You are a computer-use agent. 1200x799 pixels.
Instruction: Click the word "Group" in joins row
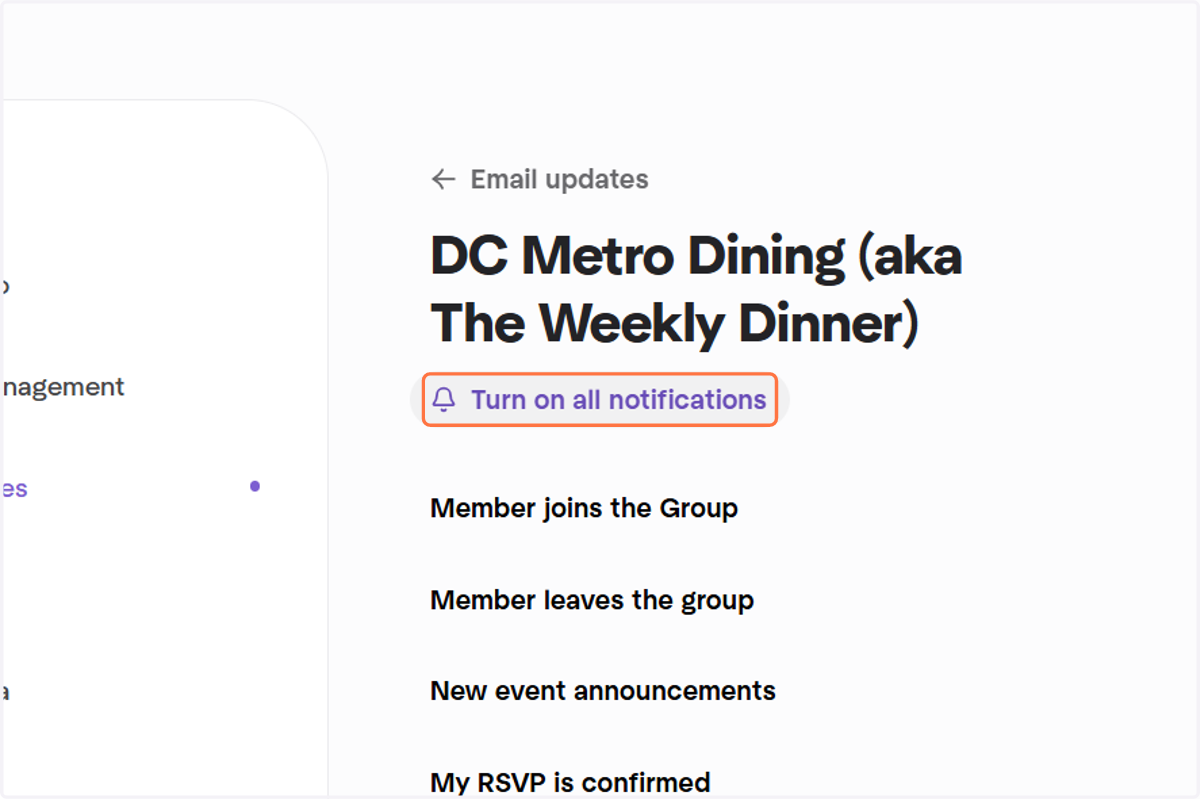[699, 508]
